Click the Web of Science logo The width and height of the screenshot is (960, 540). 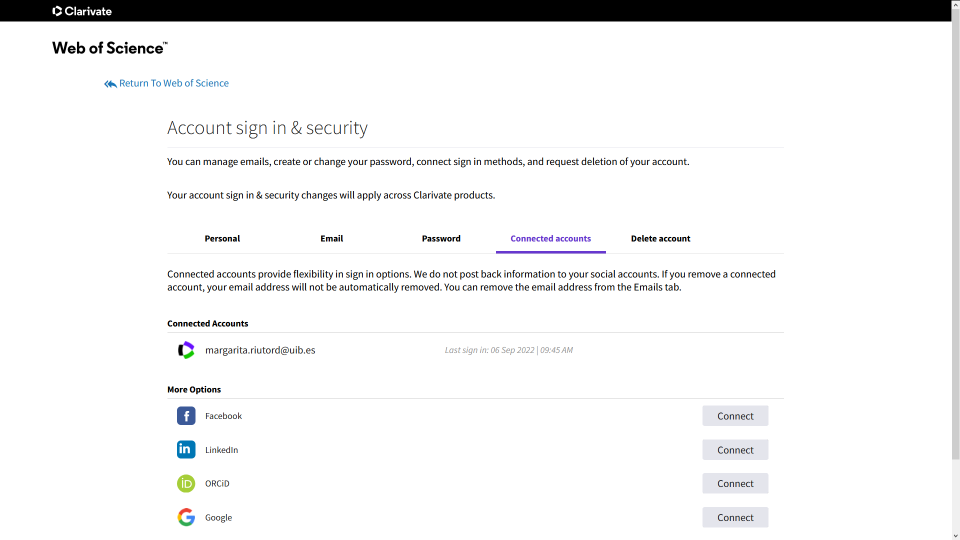110,48
